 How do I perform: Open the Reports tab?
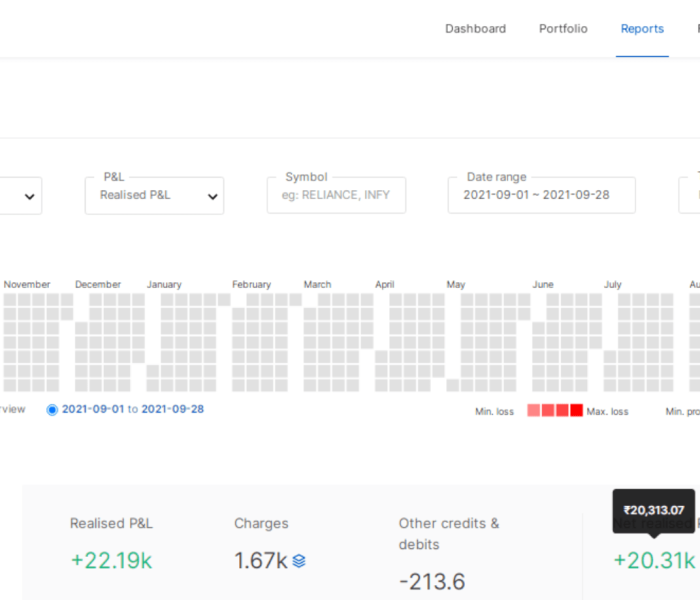pyautogui.click(x=642, y=29)
